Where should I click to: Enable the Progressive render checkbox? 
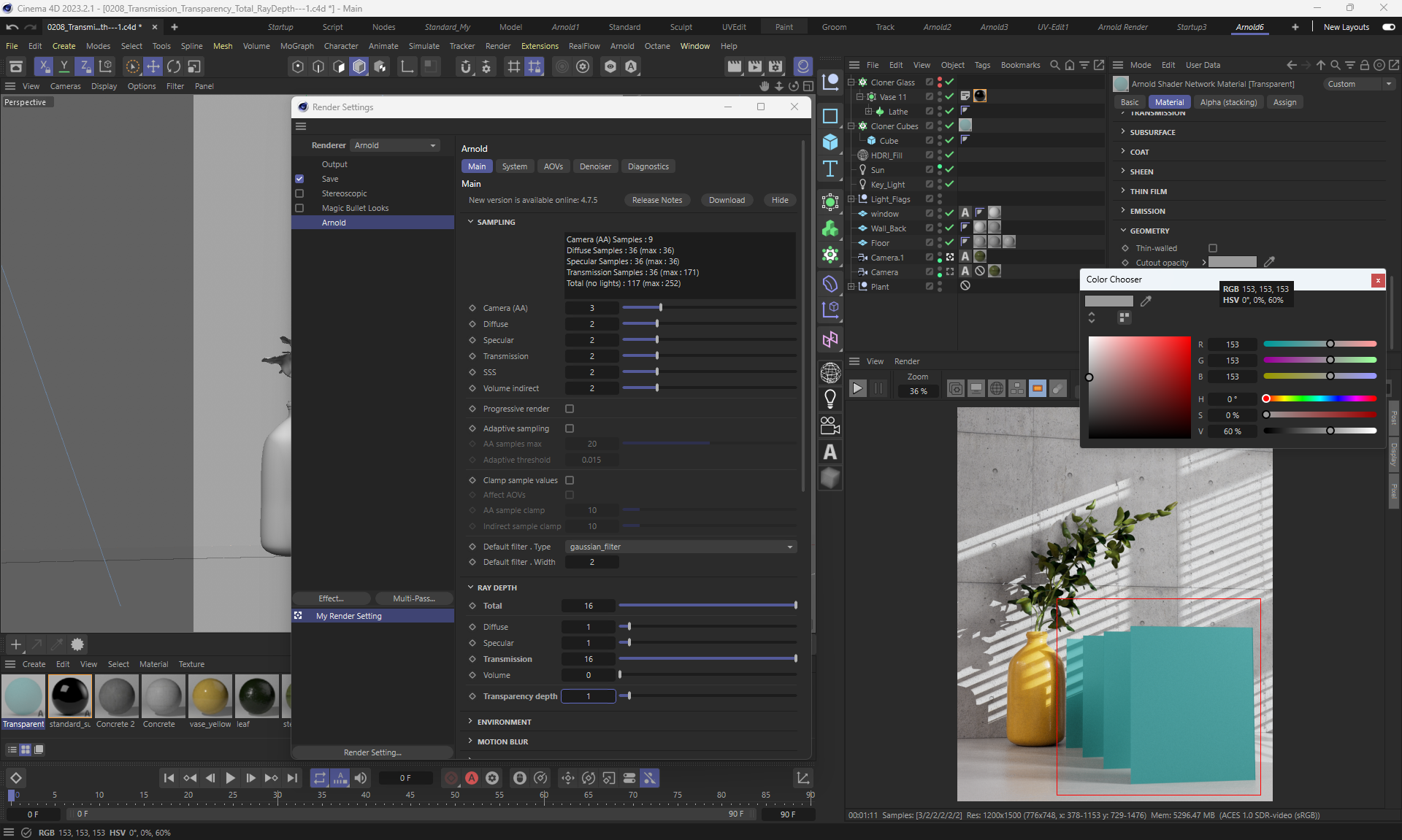[570, 409]
